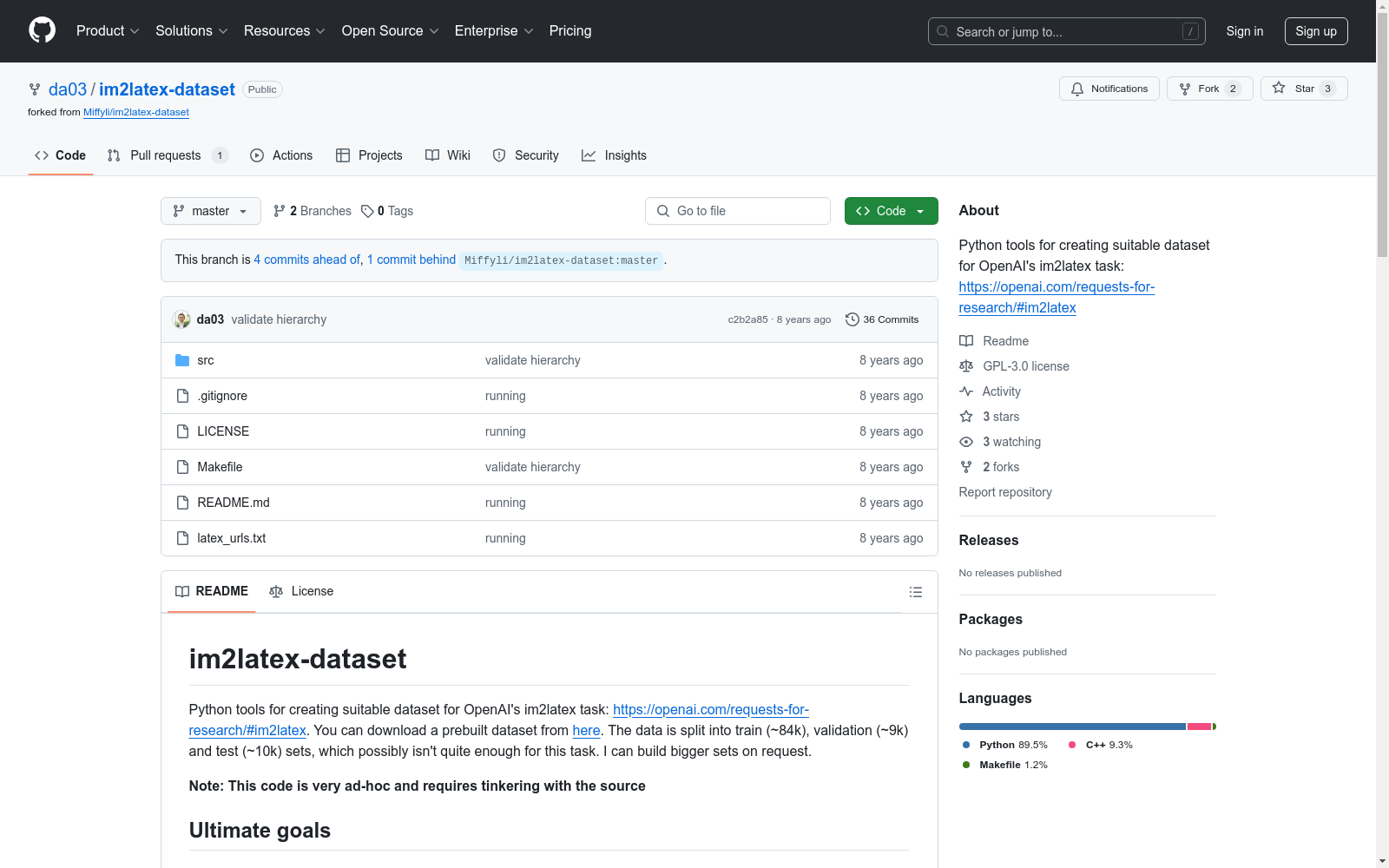Screen dimensions: 1389x868
Task: View the 2 Branches list
Action: [x=313, y=211]
